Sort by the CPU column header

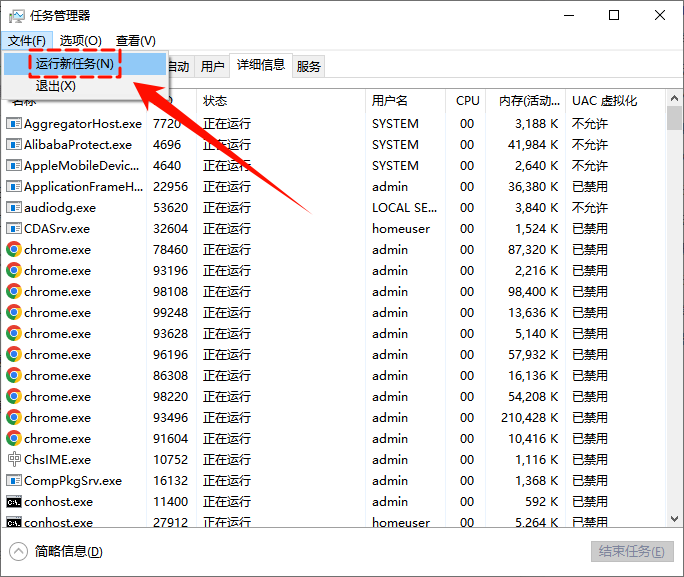pyautogui.click(x=466, y=101)
